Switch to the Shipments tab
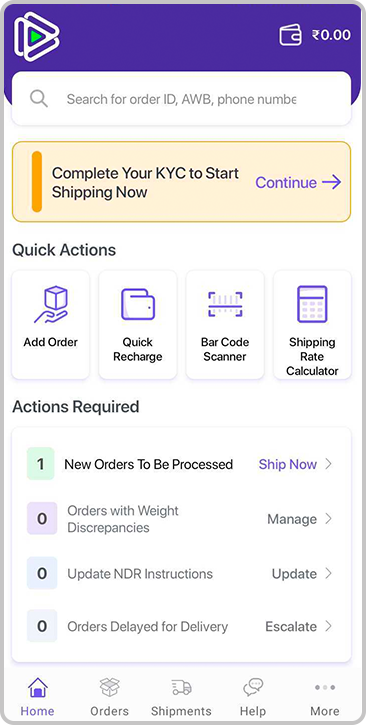The height and width of the screenshot is (725, 366). (181, 697)
